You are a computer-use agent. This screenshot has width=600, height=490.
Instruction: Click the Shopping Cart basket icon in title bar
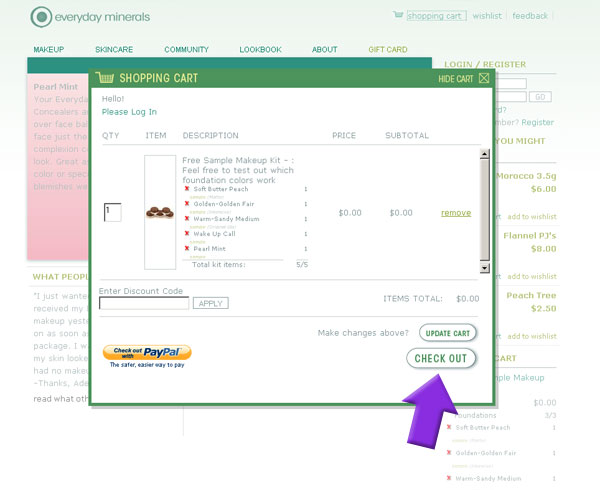click(x=105, y=78)
